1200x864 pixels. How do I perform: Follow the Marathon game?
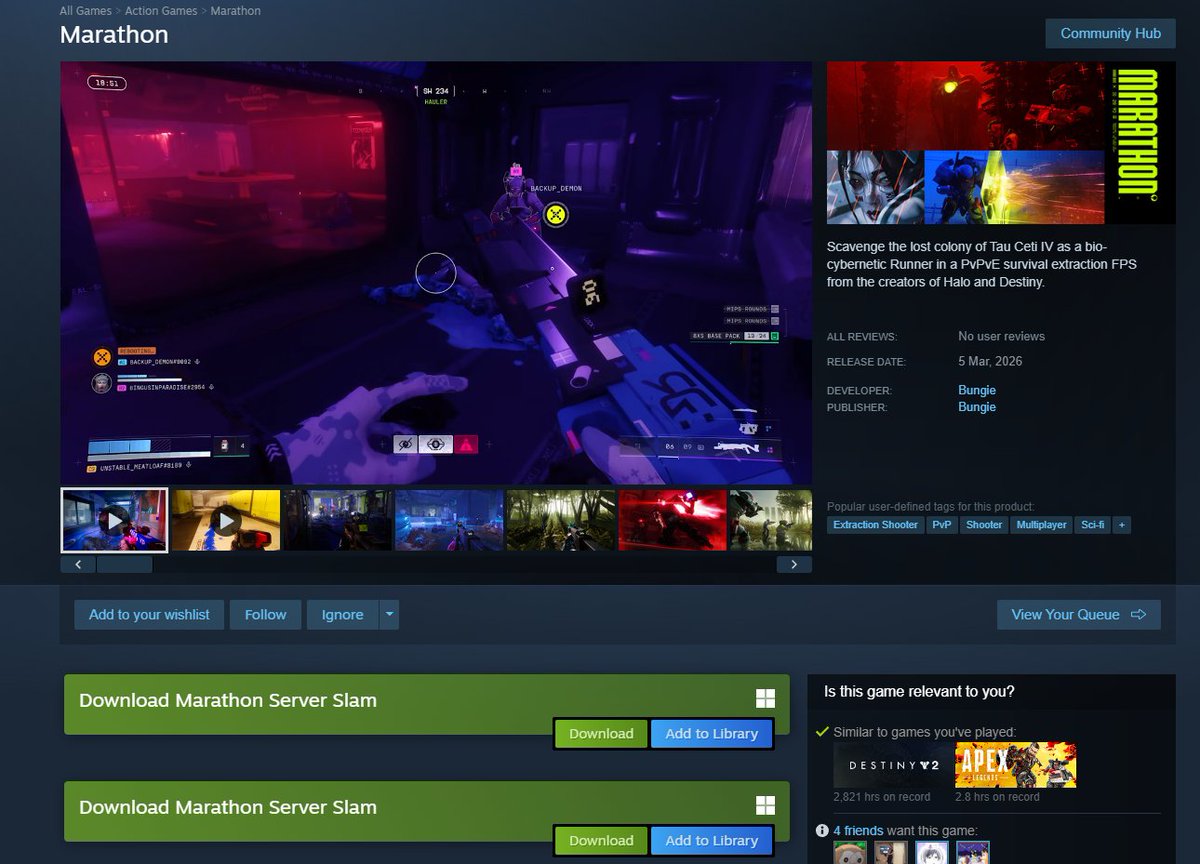pyautogui.click(x=265, y=615)
